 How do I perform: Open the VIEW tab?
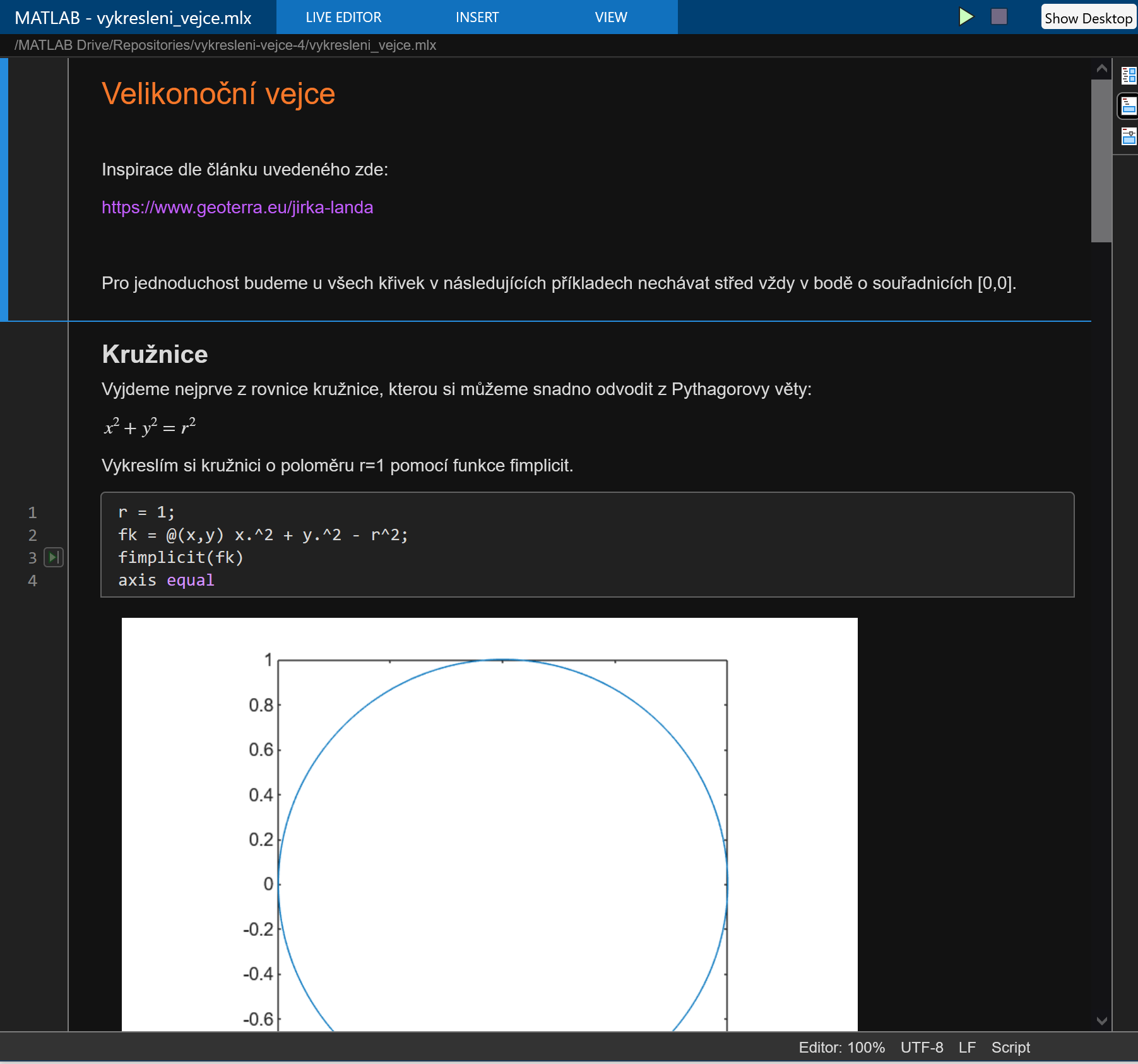(610, 17)
